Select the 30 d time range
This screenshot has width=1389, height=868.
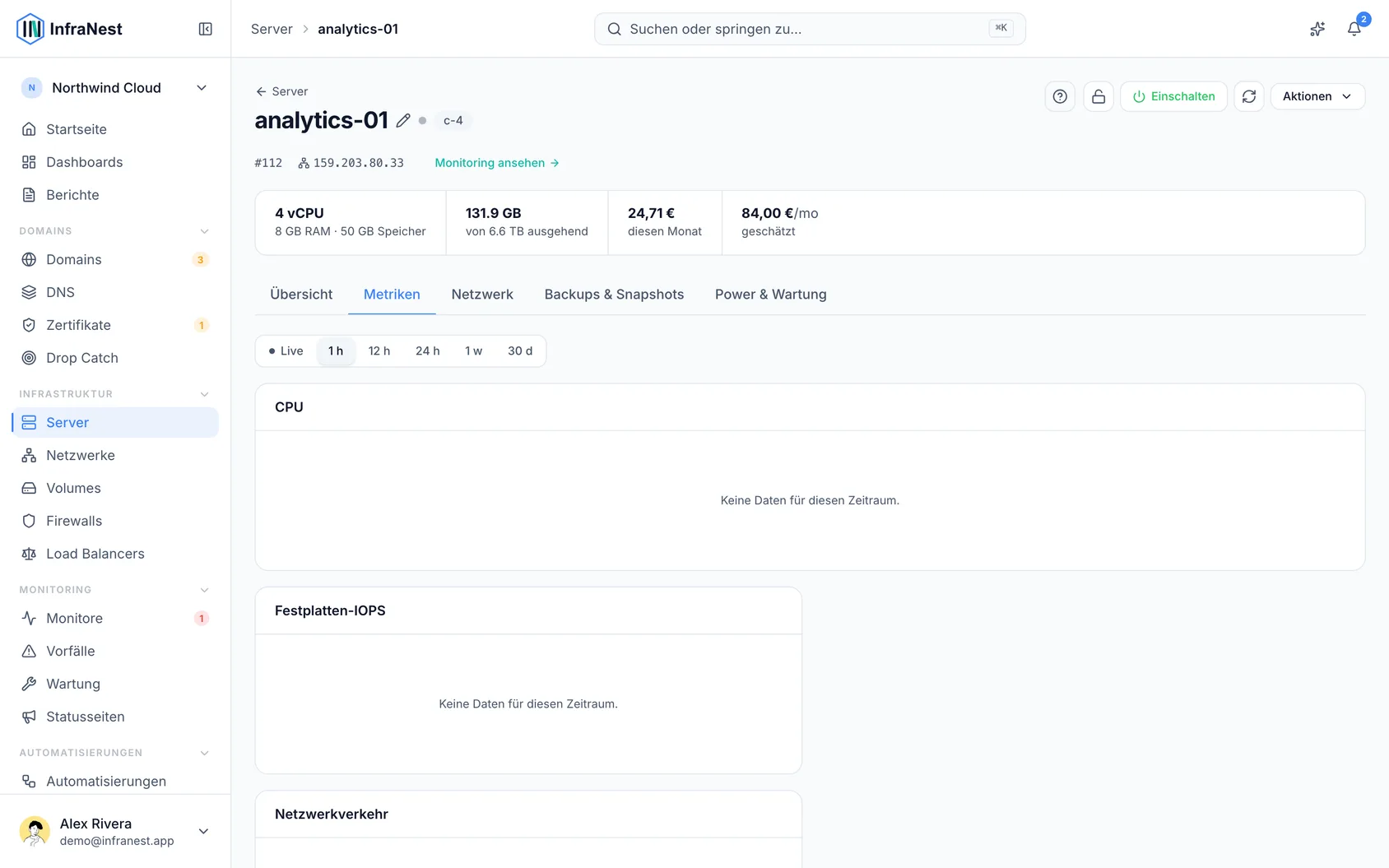coord(520,350)
